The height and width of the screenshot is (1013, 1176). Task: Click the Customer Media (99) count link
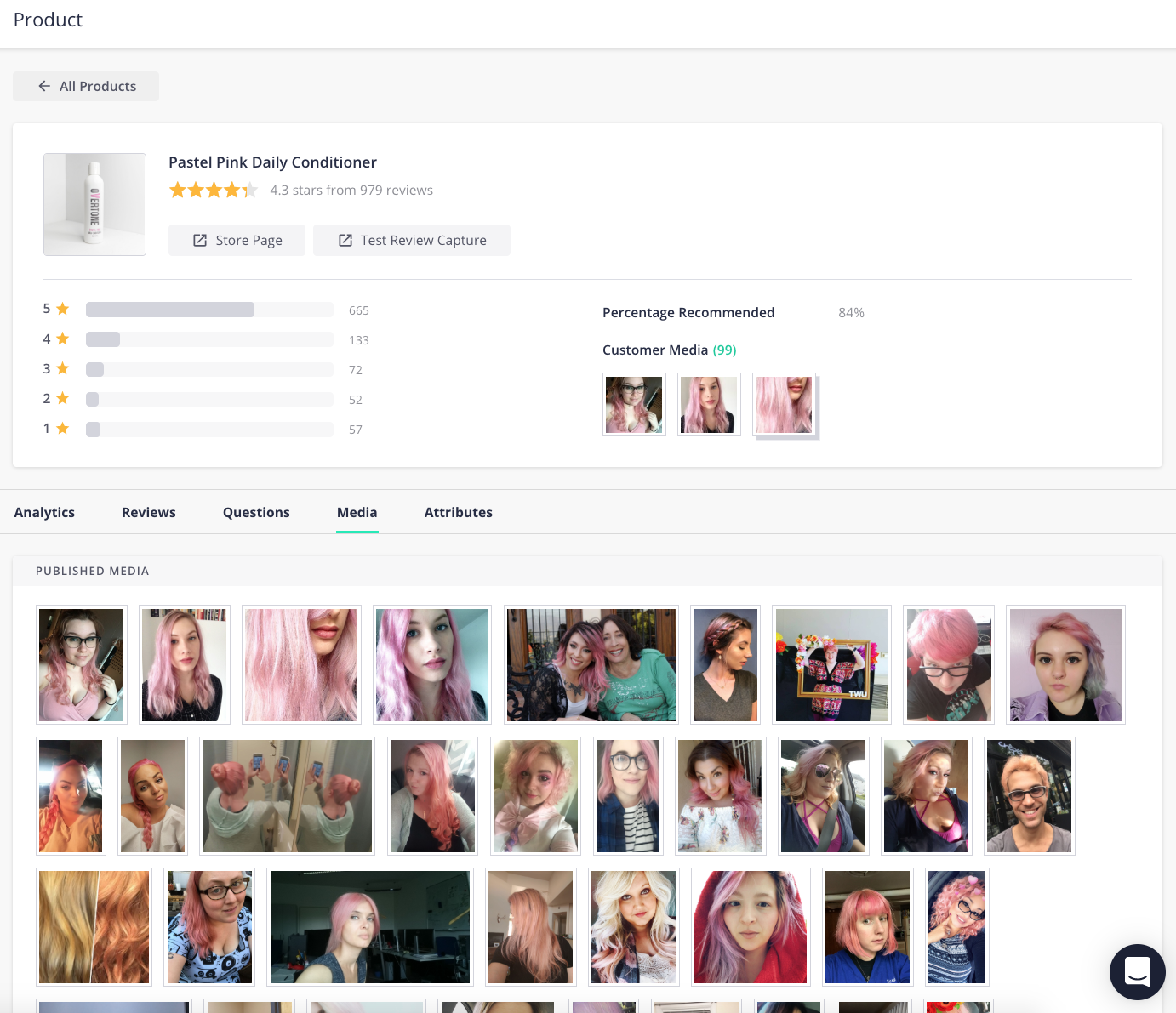click(x=724, y=350)
